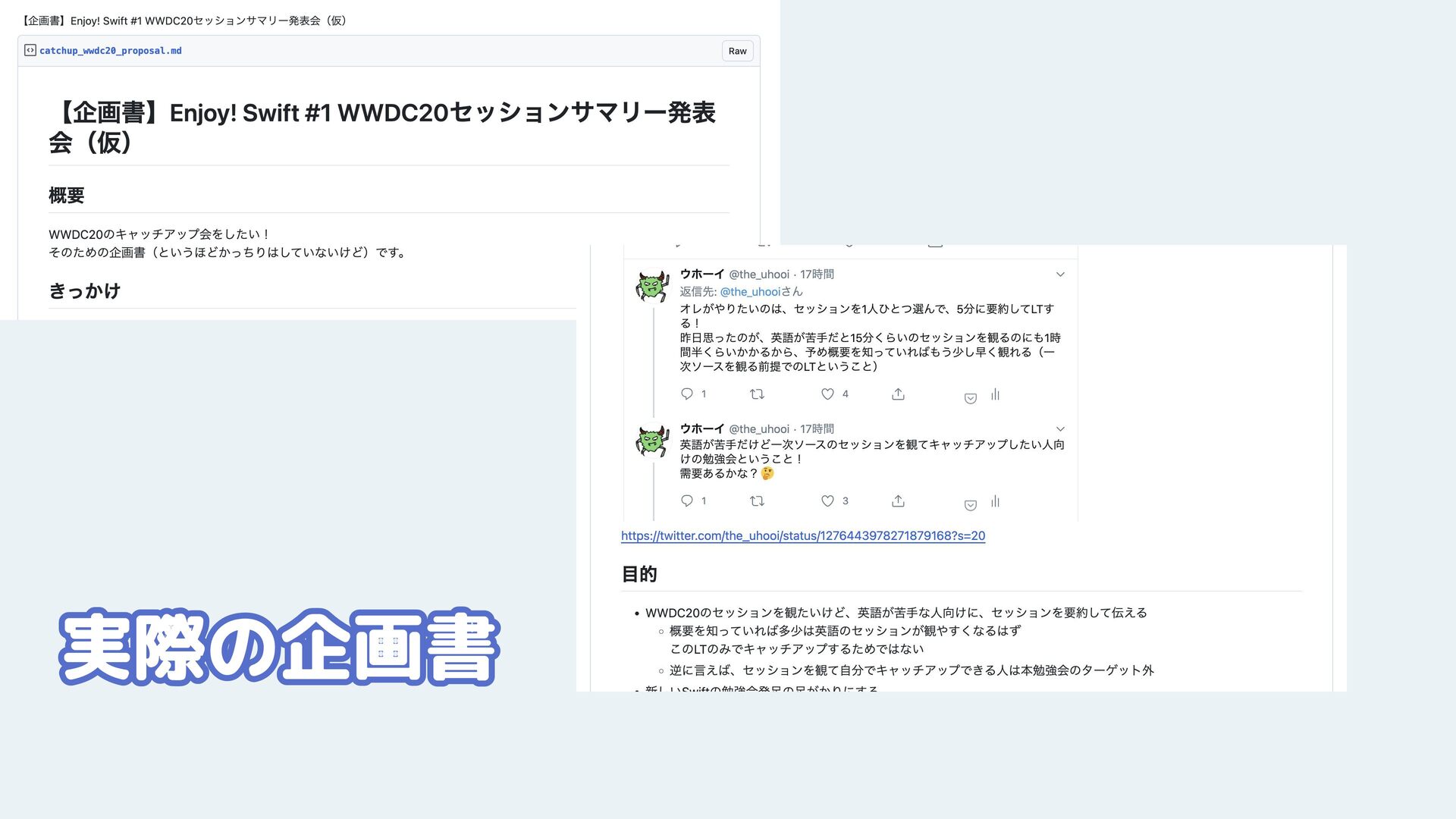This screenshot has width=1456, height=819.
Task: Share the tweet starting 英語が苦手だけど
Action: coord(898,500)
